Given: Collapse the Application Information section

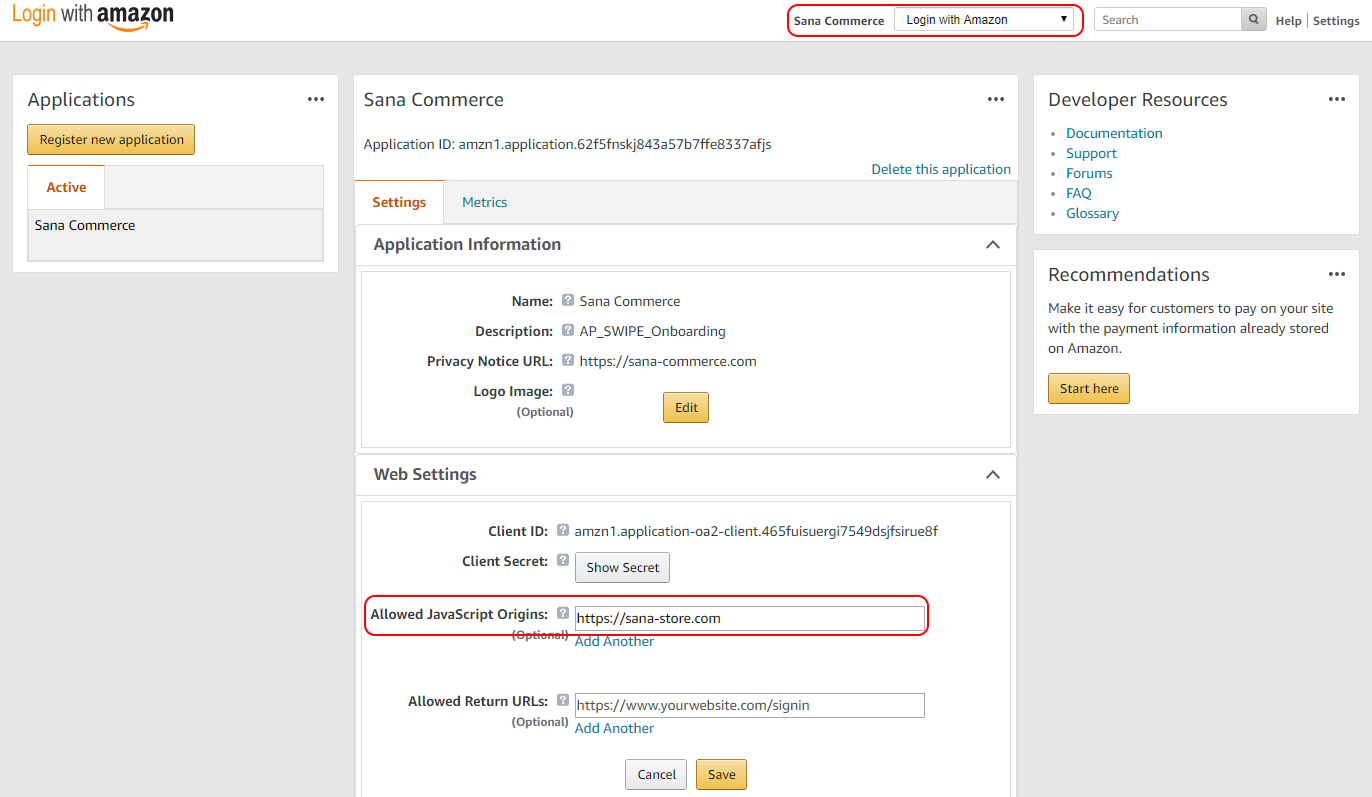Looking at the screenshot, I should (x=993, y=245).
